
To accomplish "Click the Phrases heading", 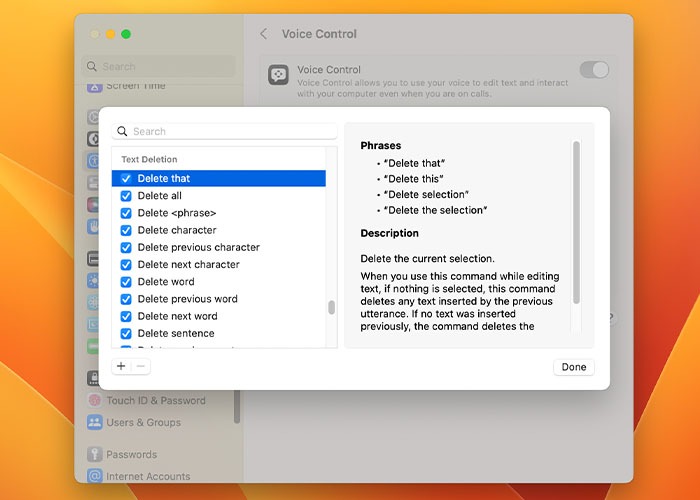I will pyautogui.click(x=381, y=146).
